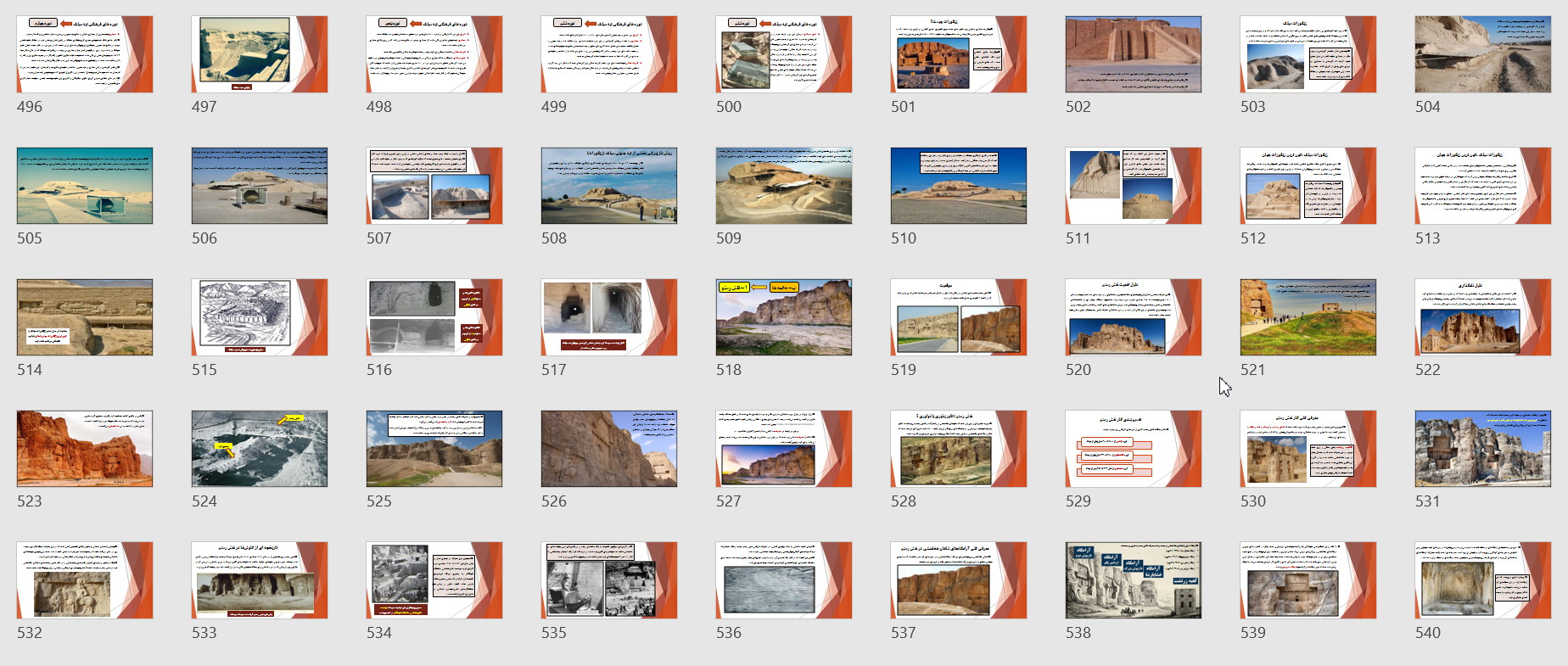Select slide 496 thumbnail
Screen dimensions: 1568x666
click(x=85, y=54)
